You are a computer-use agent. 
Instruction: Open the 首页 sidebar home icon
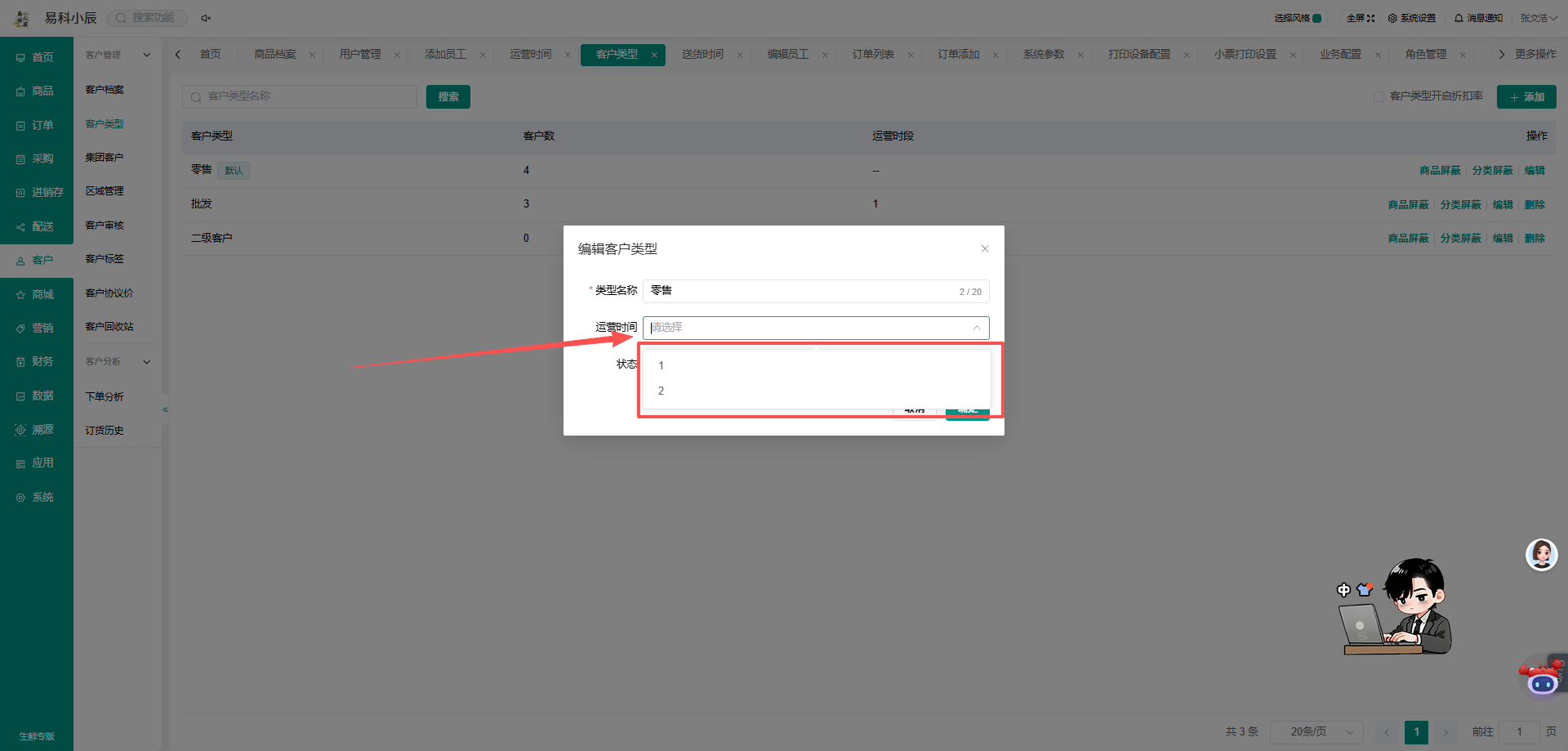coord(20,57)
